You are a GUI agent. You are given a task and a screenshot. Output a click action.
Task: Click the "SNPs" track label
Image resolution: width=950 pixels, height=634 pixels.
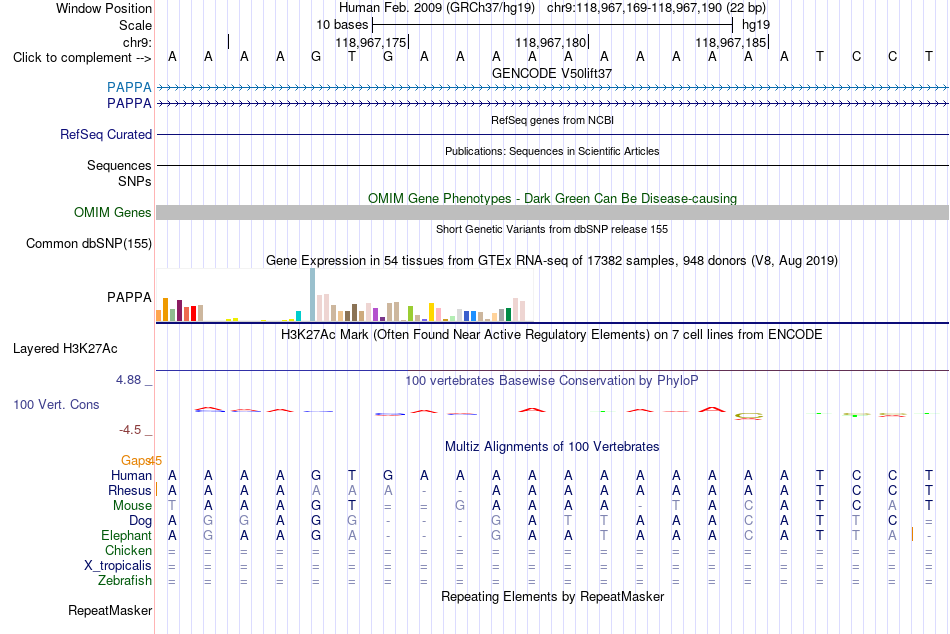point(135,181)
